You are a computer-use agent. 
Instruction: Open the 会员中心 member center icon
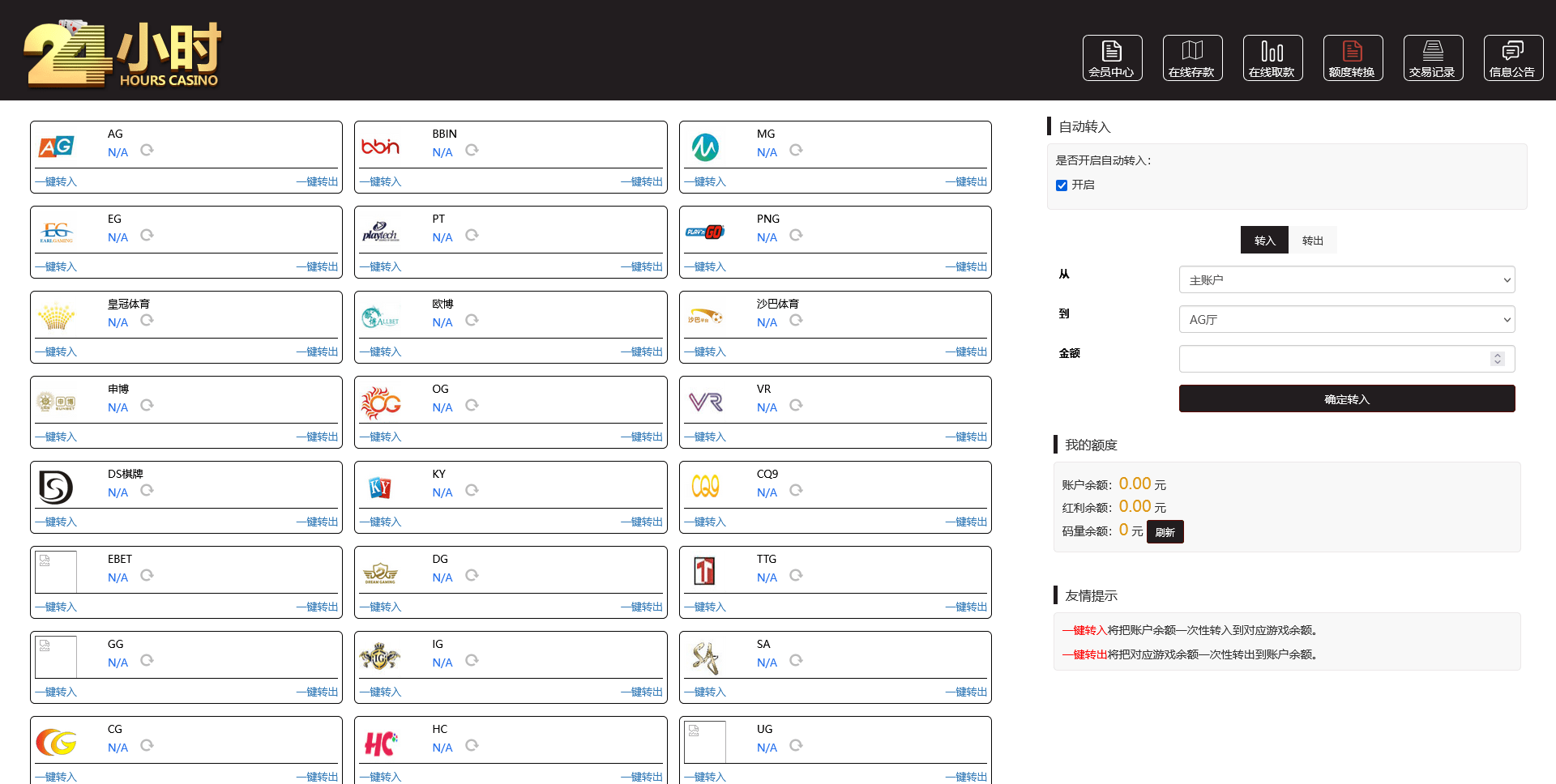[1112, 58]
